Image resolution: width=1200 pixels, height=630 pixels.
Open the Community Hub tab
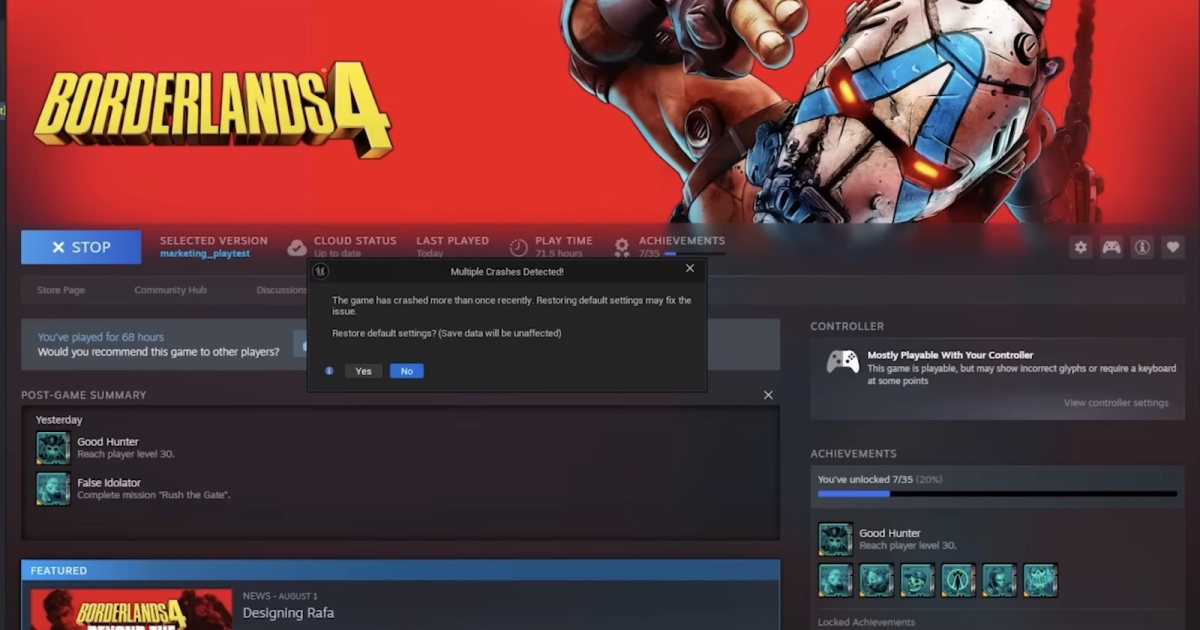tap(170, 290)
